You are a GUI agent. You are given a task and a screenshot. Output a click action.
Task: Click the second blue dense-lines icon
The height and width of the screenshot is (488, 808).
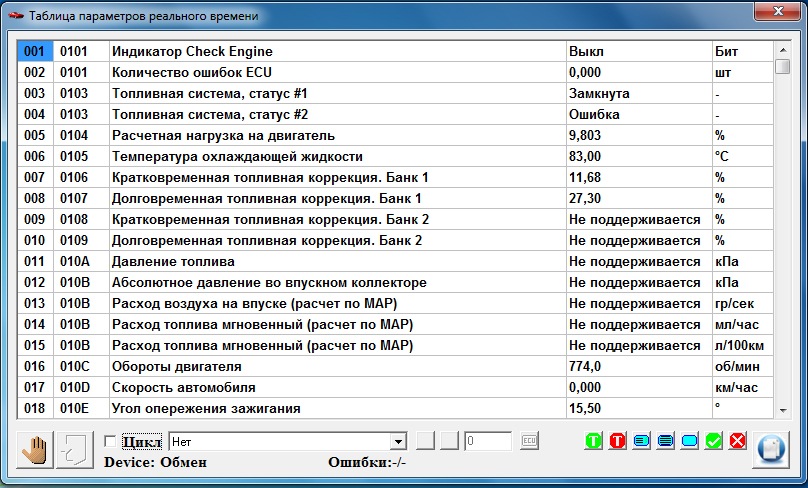[x=666, y=441]
